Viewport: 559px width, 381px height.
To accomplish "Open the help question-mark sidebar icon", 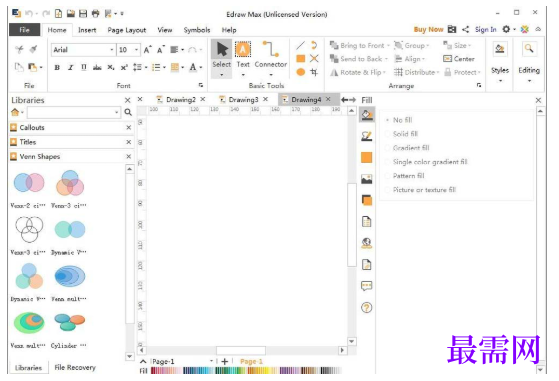I will (367, 307).
